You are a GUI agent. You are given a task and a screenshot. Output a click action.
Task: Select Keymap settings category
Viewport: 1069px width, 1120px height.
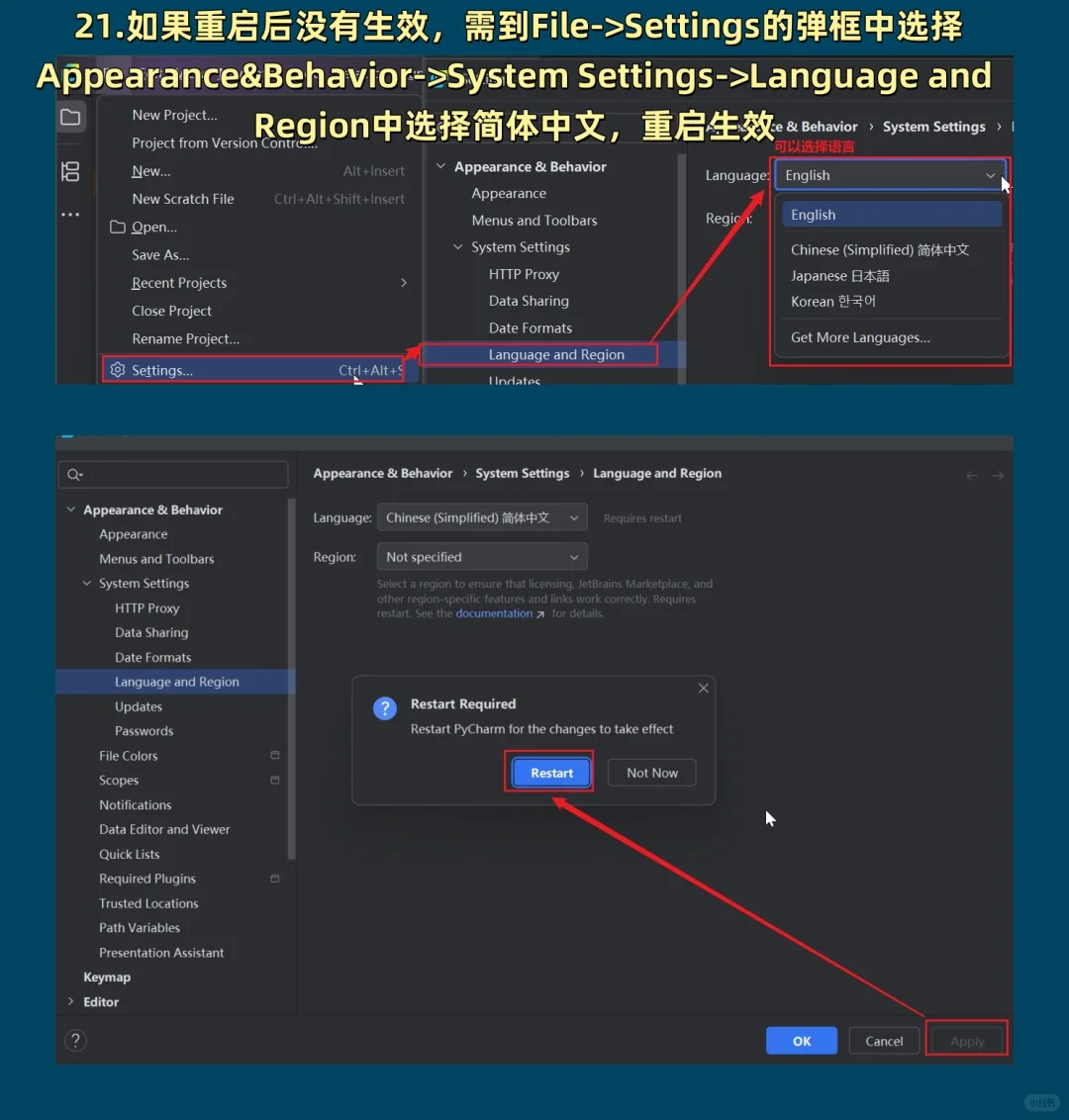point(107,978)
